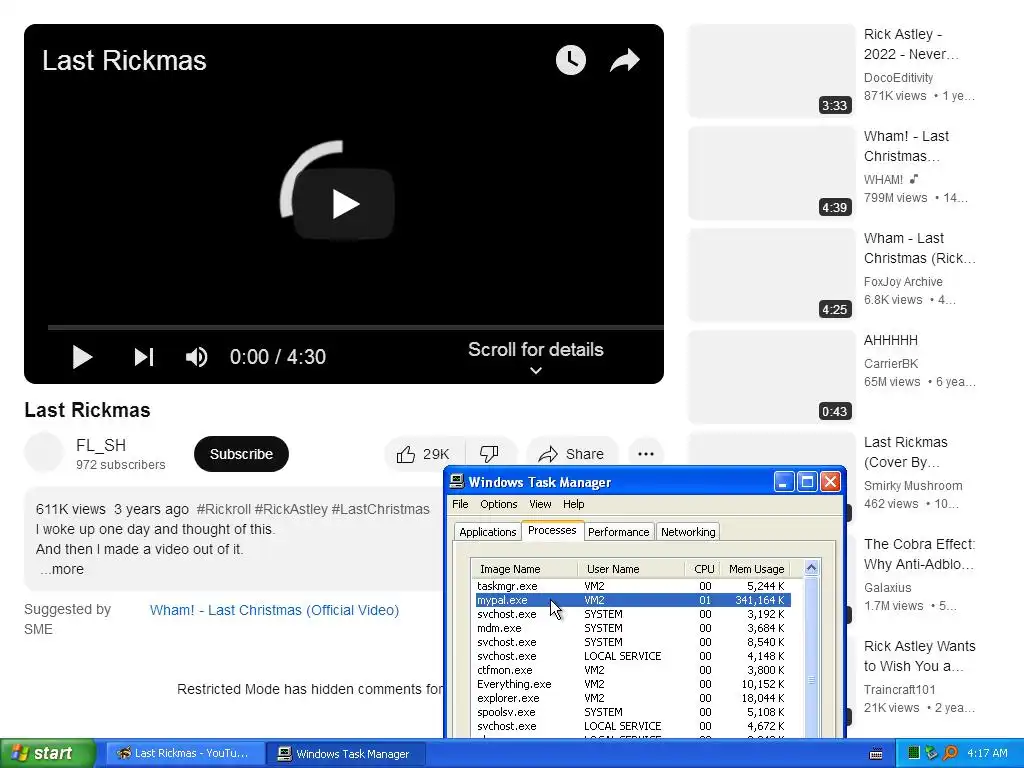This screenshot has height=768, width=1024.
Task: Select the taskmgr.exe process row
Action: [x=633, y=586]
